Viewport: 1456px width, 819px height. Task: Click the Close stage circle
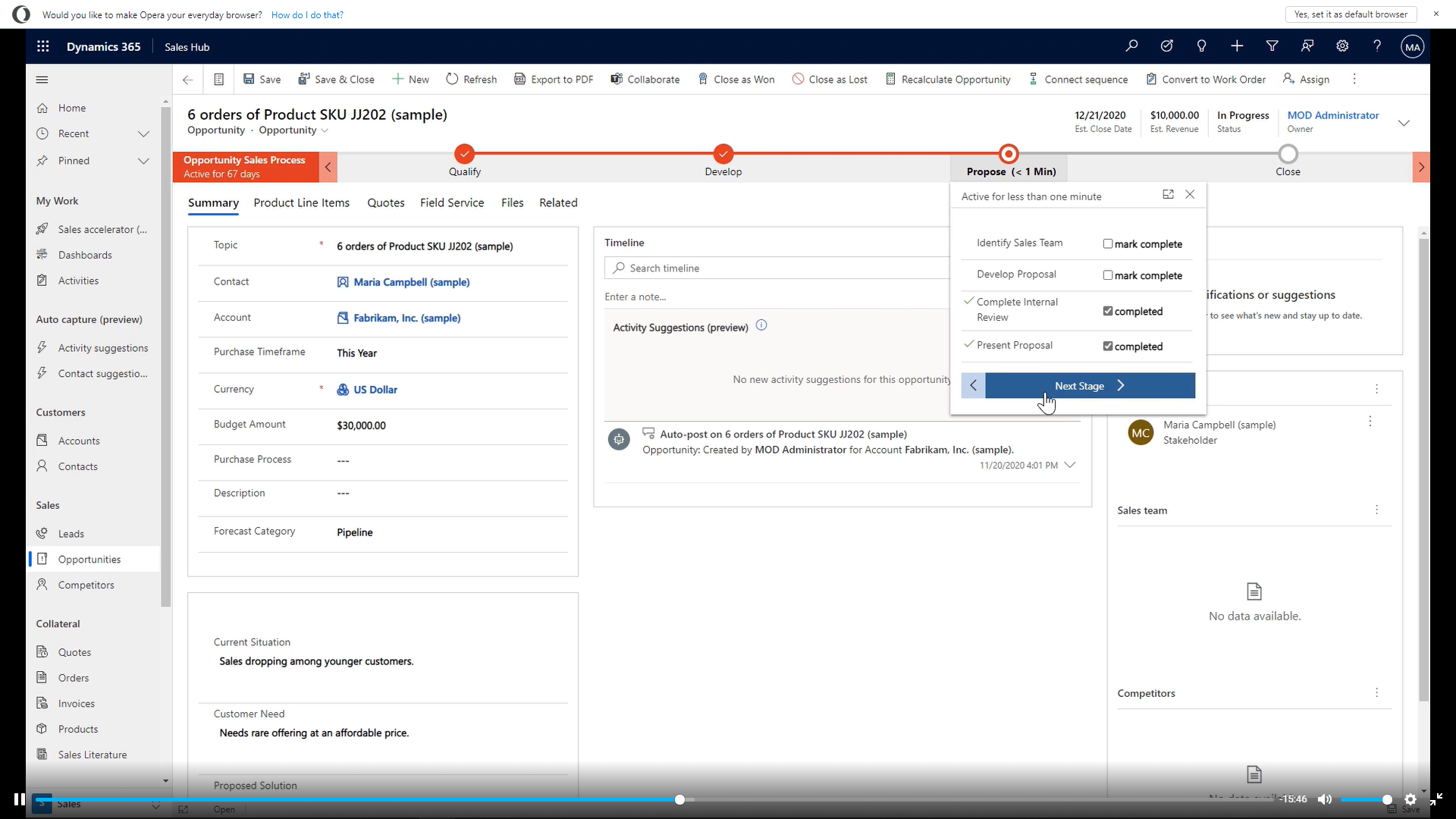click(1288, 154)
